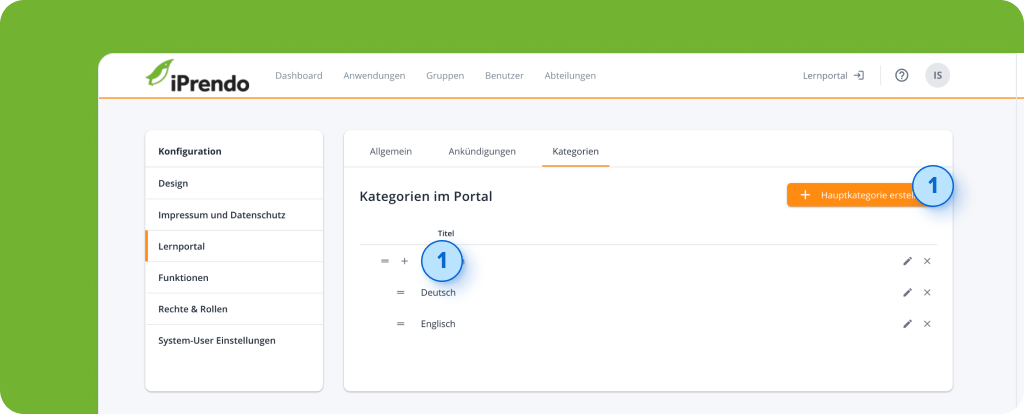Viewport: 1024px width, 414px height.
Task: Click the pencil icon for Englisch
Action: 907,324
